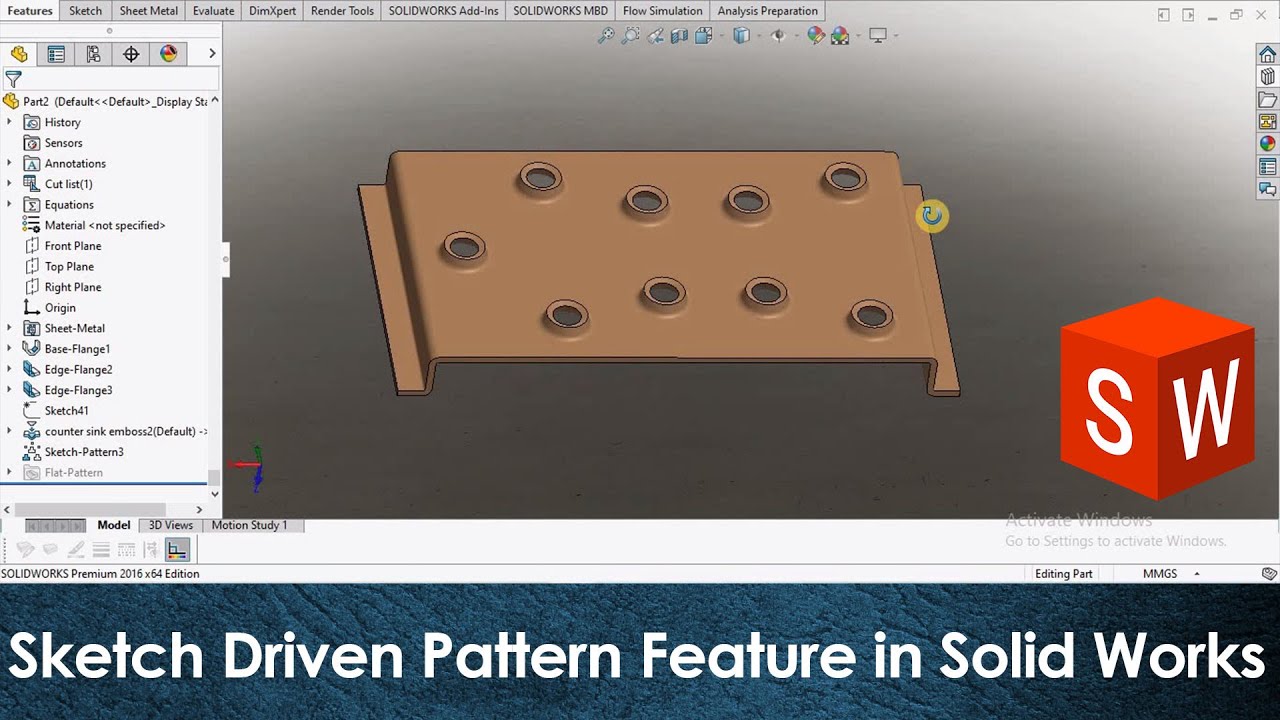Switch to the Sketch tab
Viewport: 1280px width, 720px height.
[85, 11]
